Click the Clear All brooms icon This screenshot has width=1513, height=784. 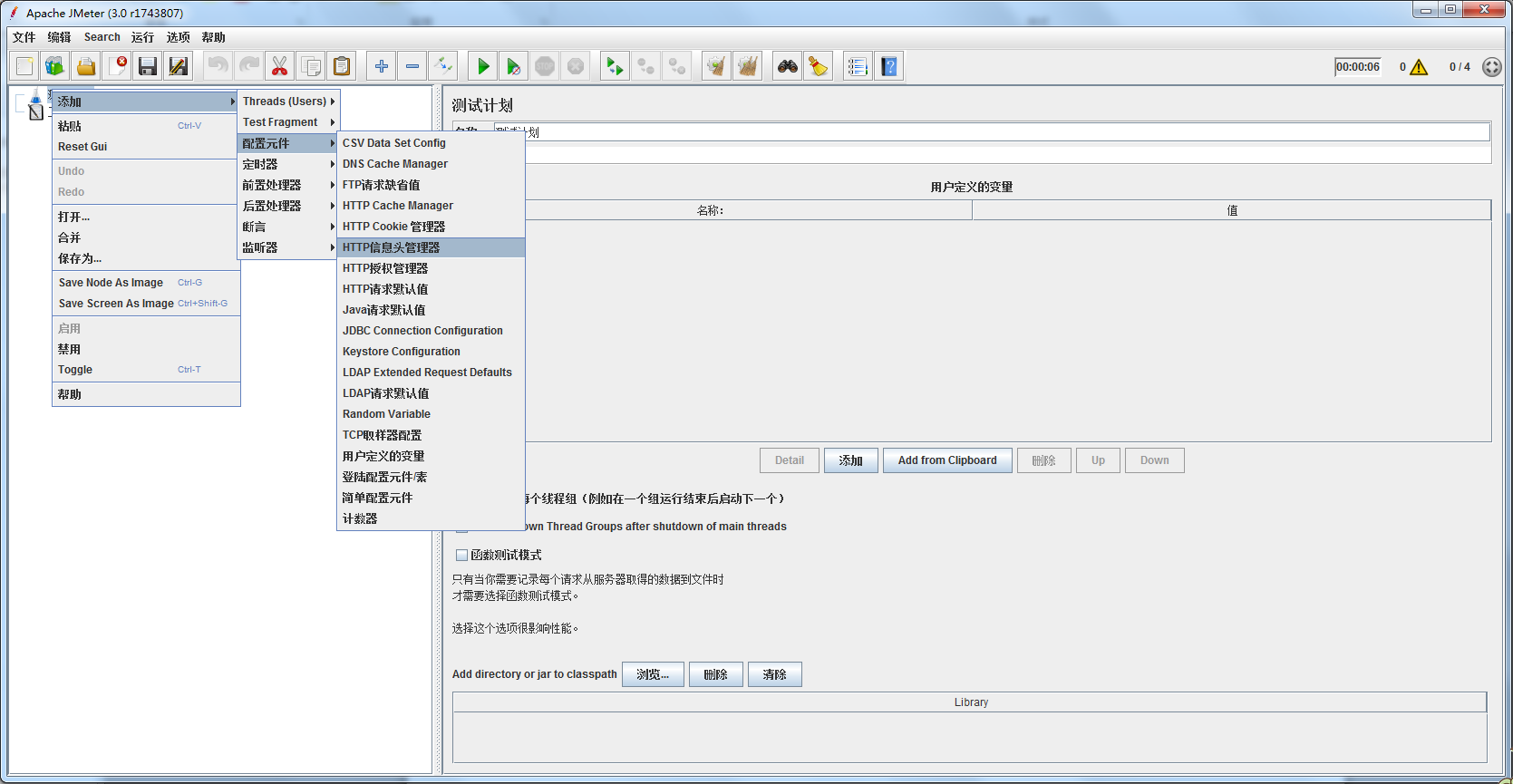(x=747, y=66)
